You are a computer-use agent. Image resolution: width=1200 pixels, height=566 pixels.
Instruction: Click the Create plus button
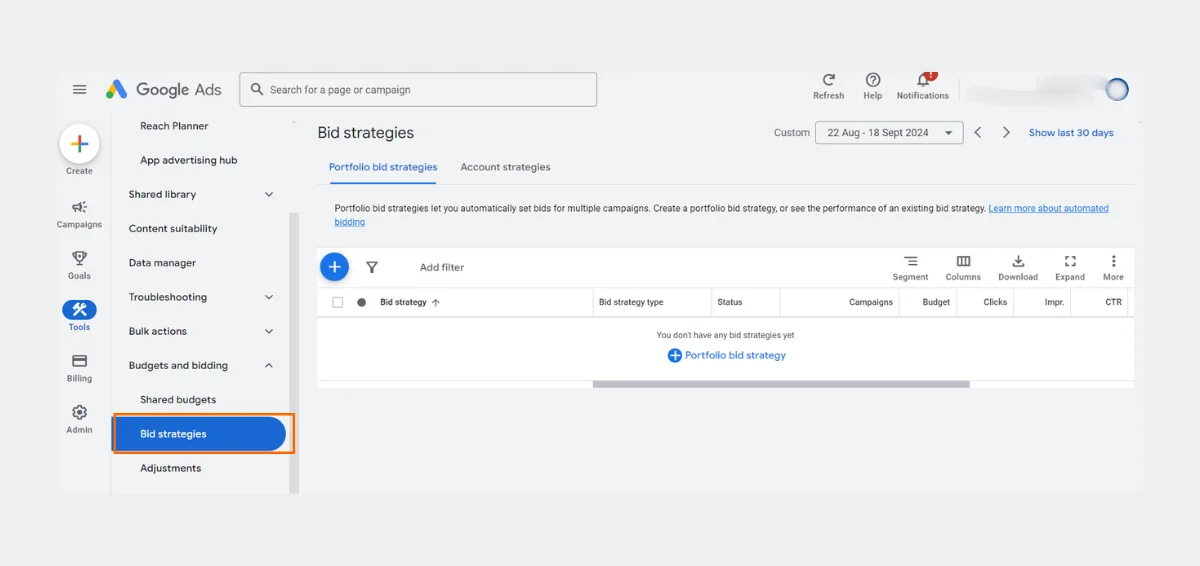click(x=79, y=144)
